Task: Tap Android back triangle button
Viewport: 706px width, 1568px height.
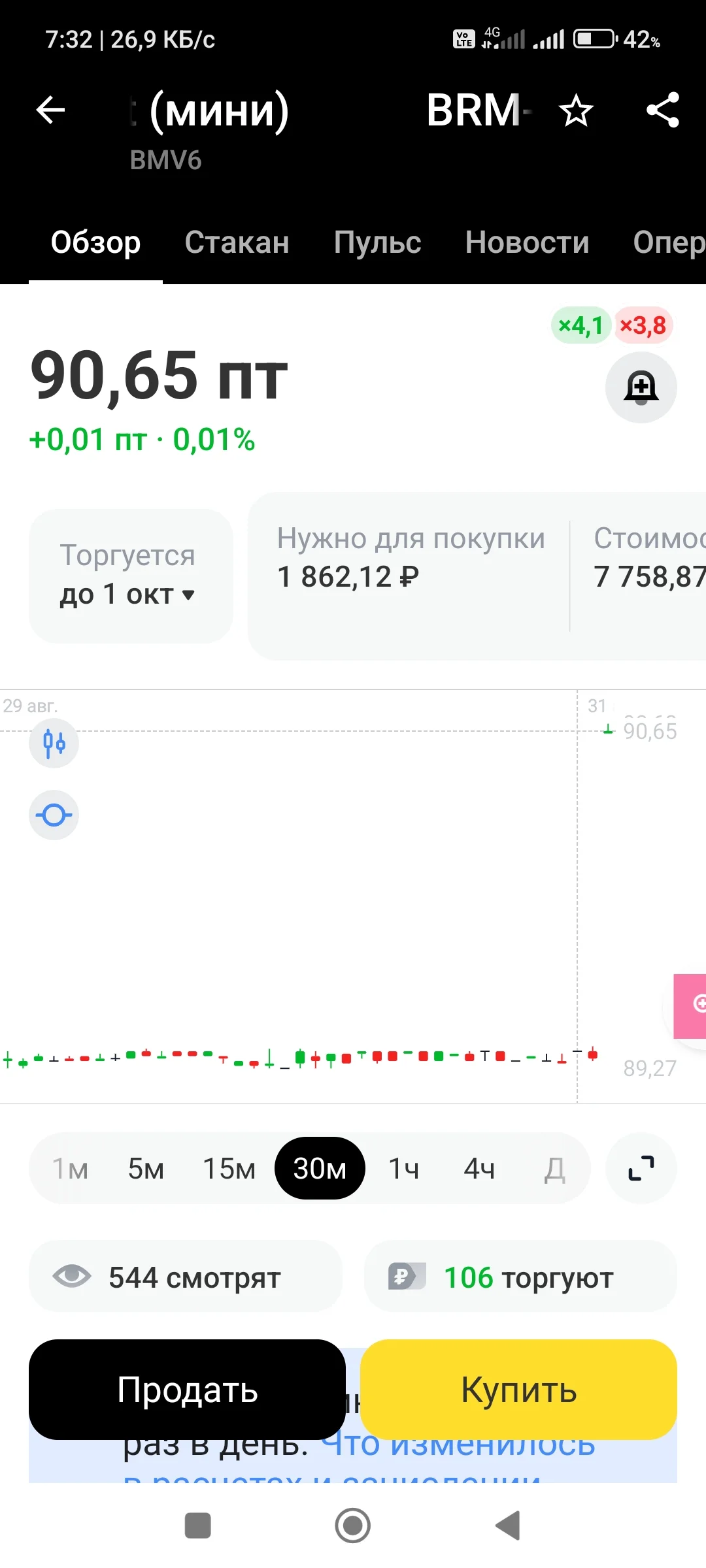Action: (508, 1526)
